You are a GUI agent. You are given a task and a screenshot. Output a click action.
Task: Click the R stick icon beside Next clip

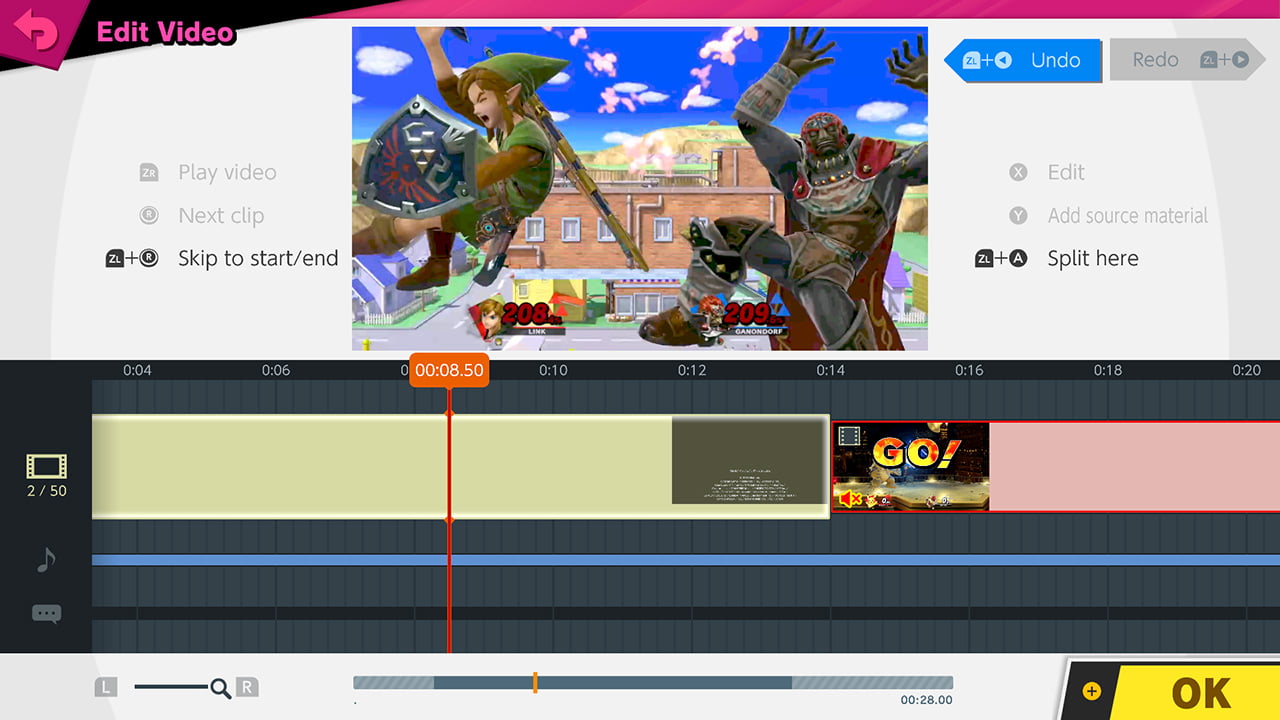coord(149,215)
